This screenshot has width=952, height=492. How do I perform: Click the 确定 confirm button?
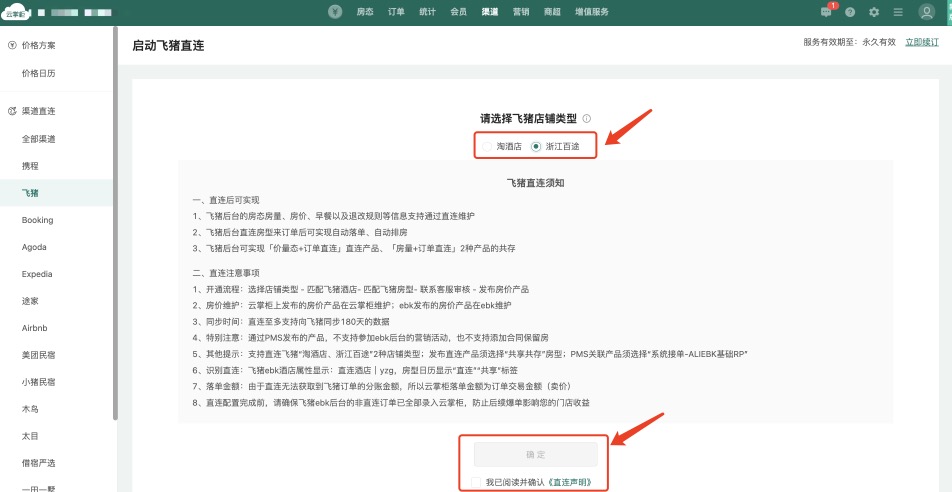(x=535, y=455)
